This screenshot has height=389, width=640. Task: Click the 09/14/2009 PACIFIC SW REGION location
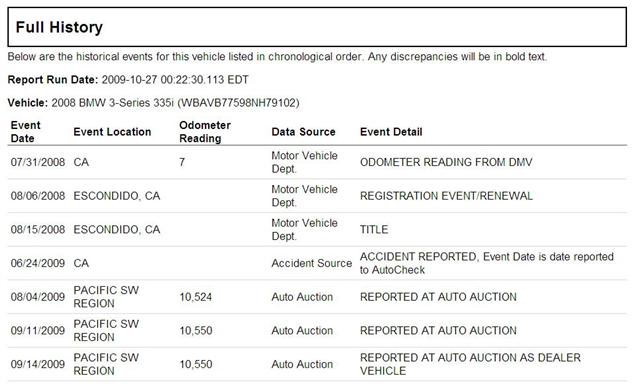click(x=106, y=364)
